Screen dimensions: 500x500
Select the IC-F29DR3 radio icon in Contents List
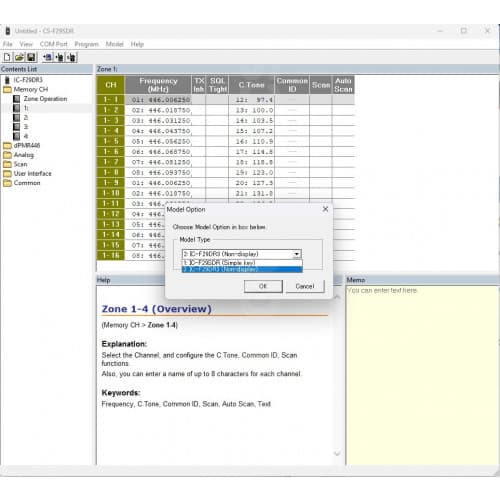[7, 80]
